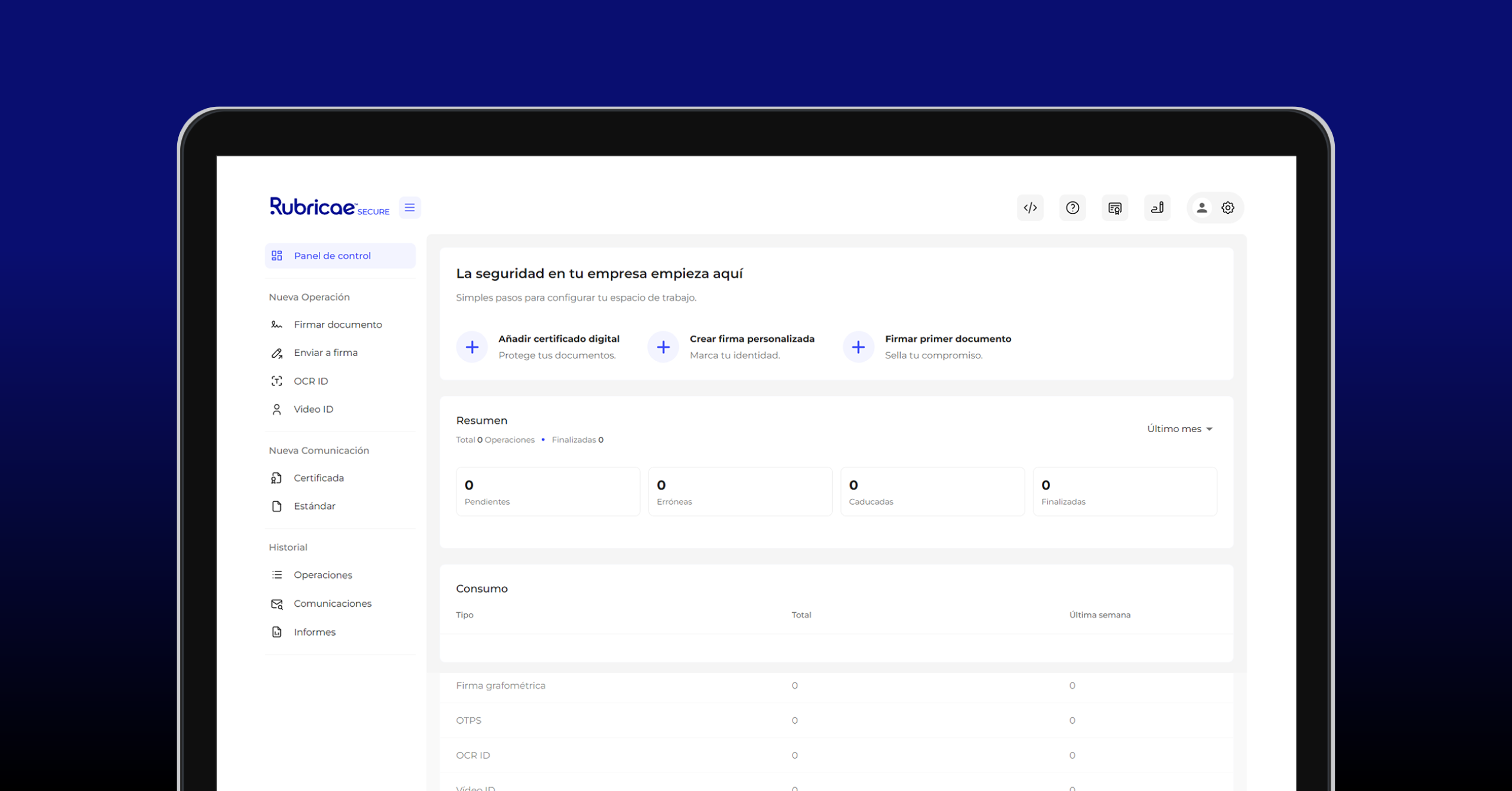This screenshot has height=791, width=1512.
Task: Open the screen/display icon top bar
Action: [1115, 207]
